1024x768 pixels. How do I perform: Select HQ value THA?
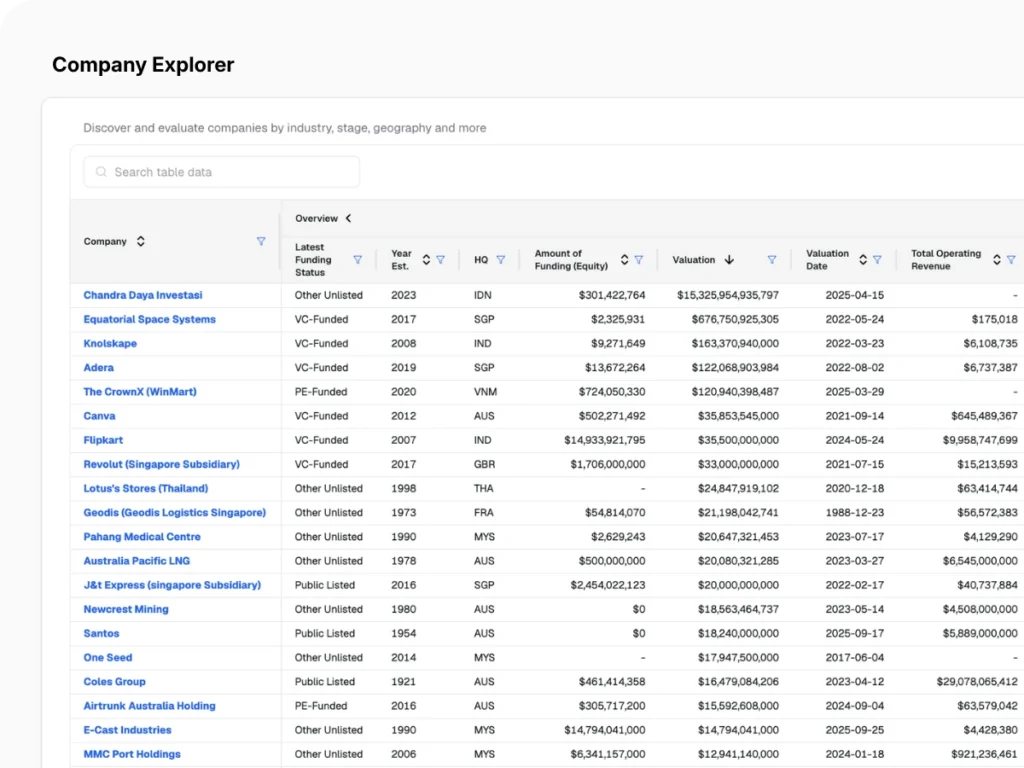[x=484, y=488]
